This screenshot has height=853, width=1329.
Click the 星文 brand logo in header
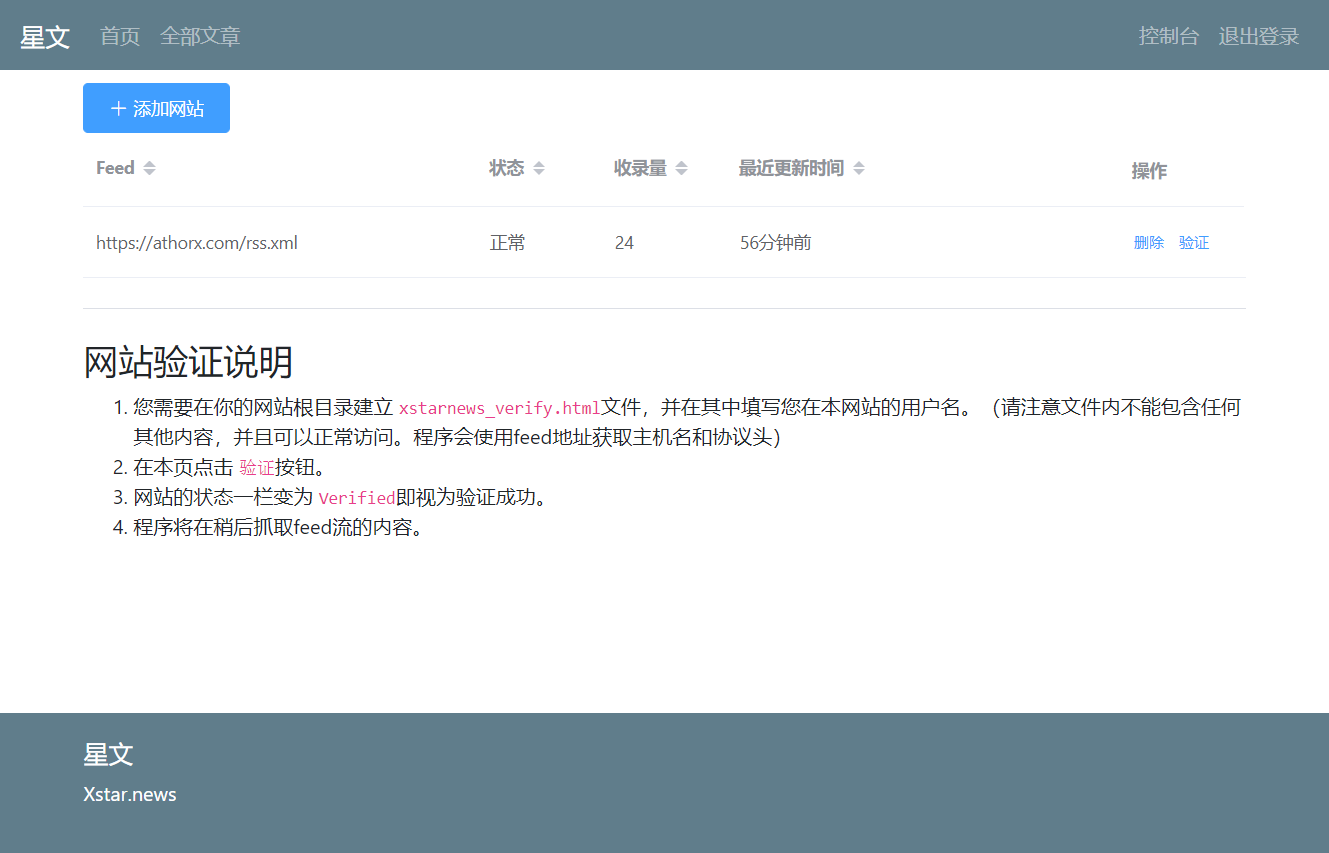45,37
